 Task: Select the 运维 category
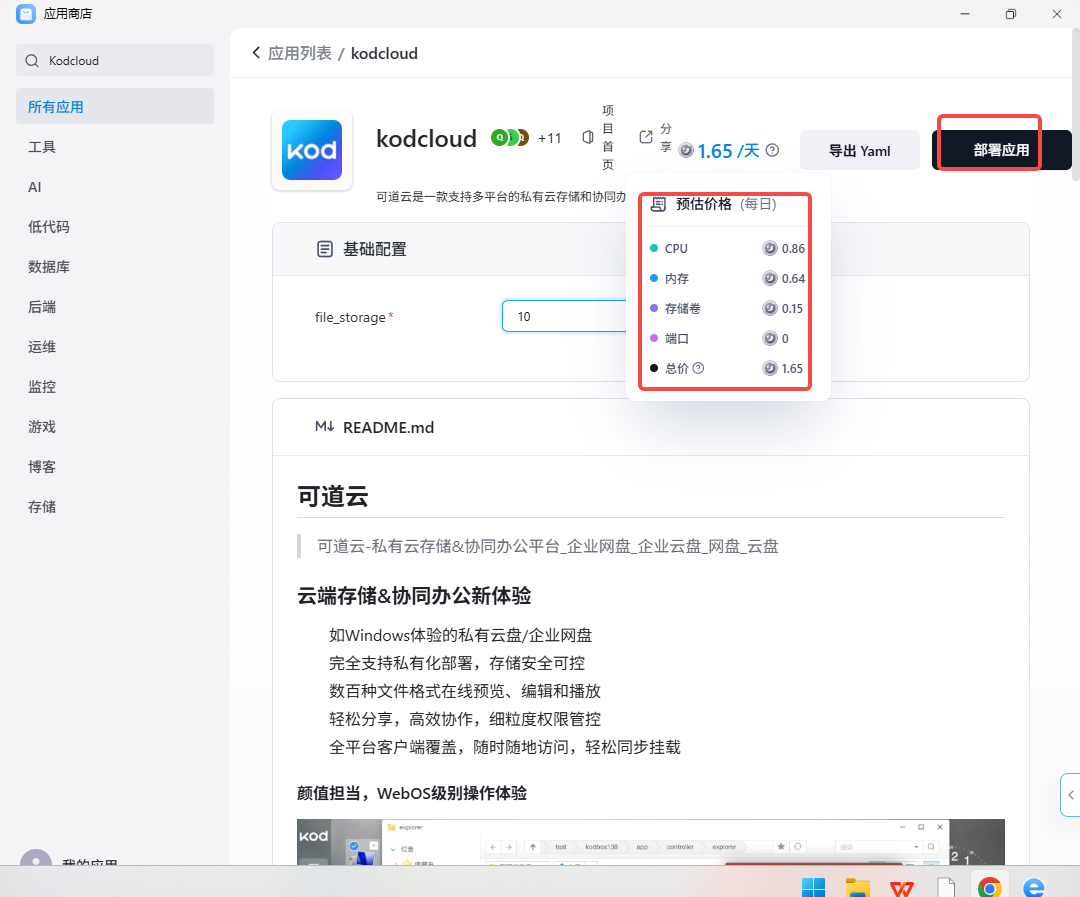click(115, 347)
